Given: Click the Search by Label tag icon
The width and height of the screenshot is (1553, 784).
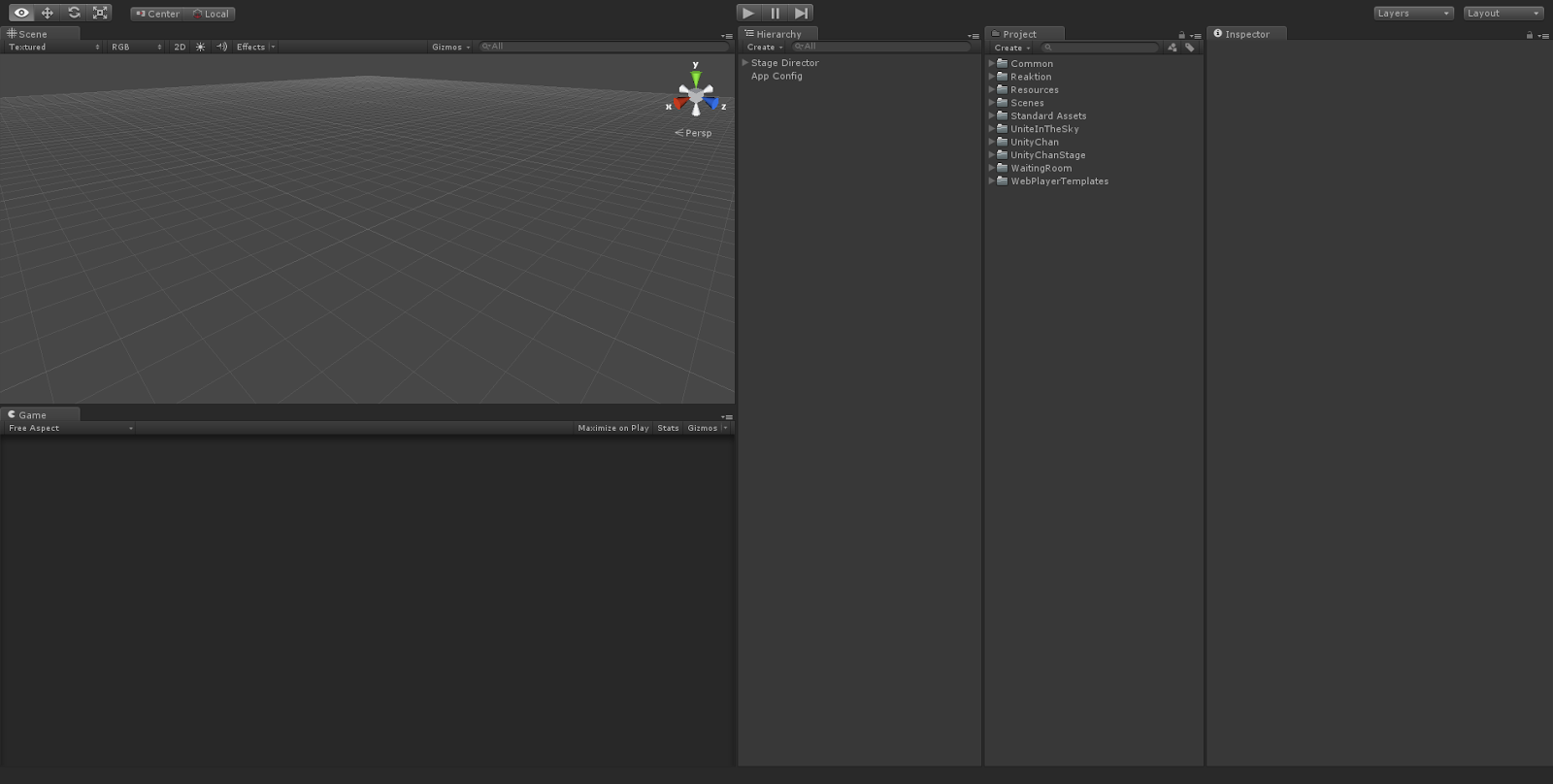Looking at the screenshot, I should (x=1189, y=48).
